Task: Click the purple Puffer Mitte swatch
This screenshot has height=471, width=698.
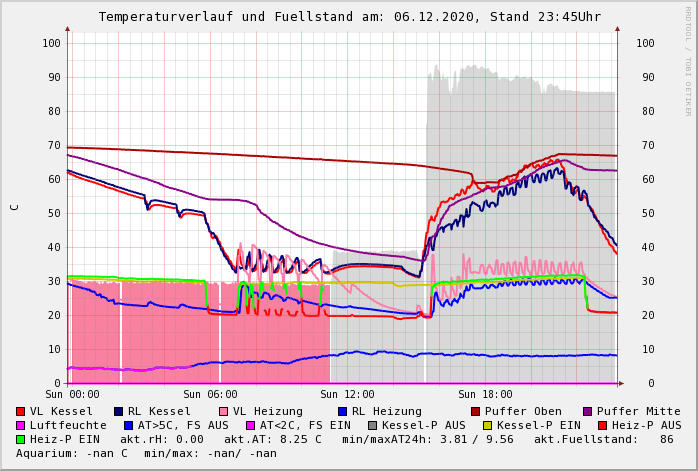Action: point(588,411)
